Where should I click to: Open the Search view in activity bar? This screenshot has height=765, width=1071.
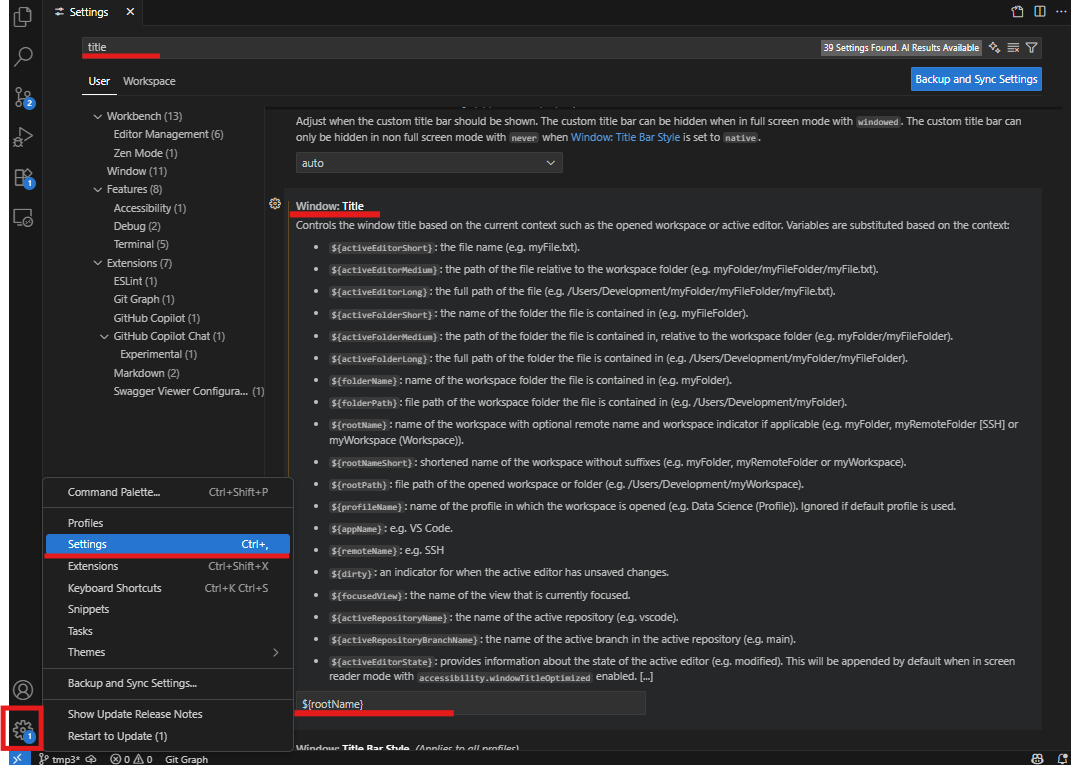tap(23, 56)
